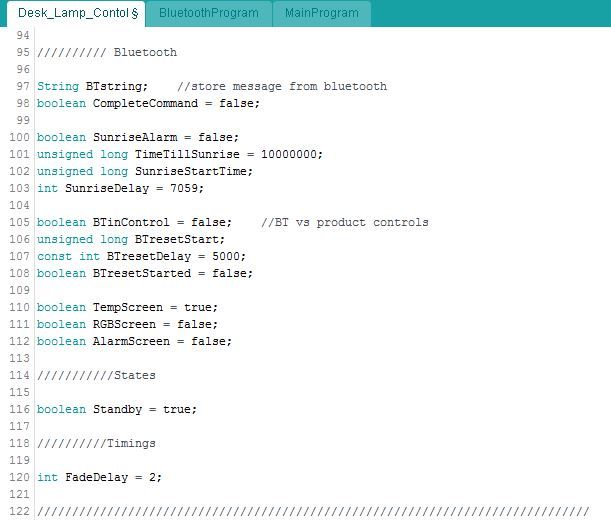This screenshot has width=611, height=520.
Task: Click the 'unsigned long SunriseStartTime;' line
Action: pyautogui.click(x=145, y=171)
